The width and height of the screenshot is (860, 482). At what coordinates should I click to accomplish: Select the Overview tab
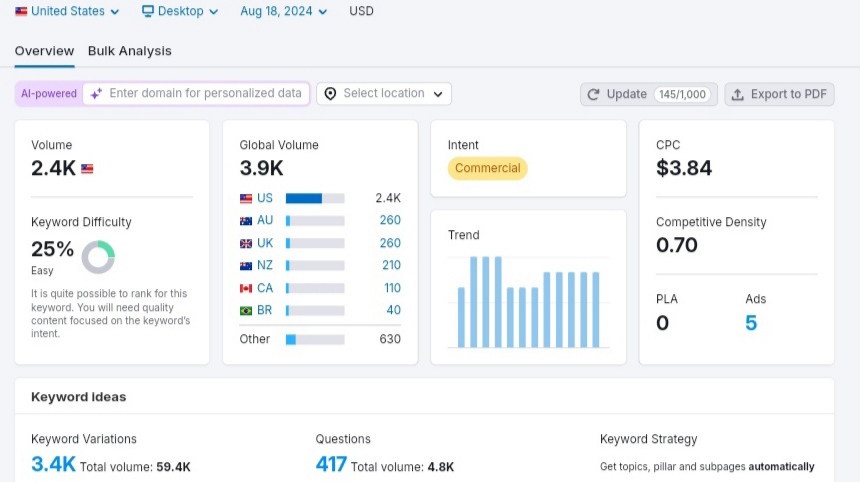44,51
